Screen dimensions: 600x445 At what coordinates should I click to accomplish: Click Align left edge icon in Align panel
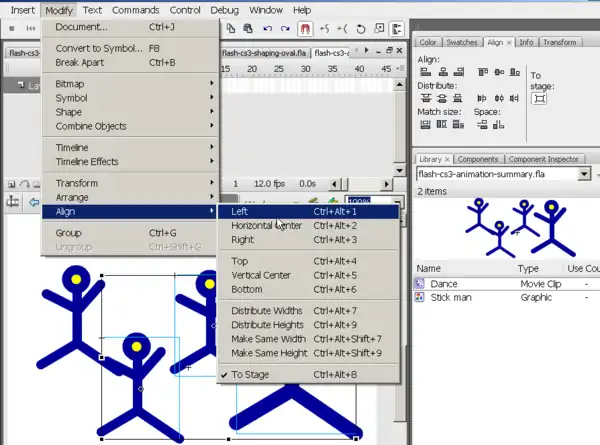[425, 71]
